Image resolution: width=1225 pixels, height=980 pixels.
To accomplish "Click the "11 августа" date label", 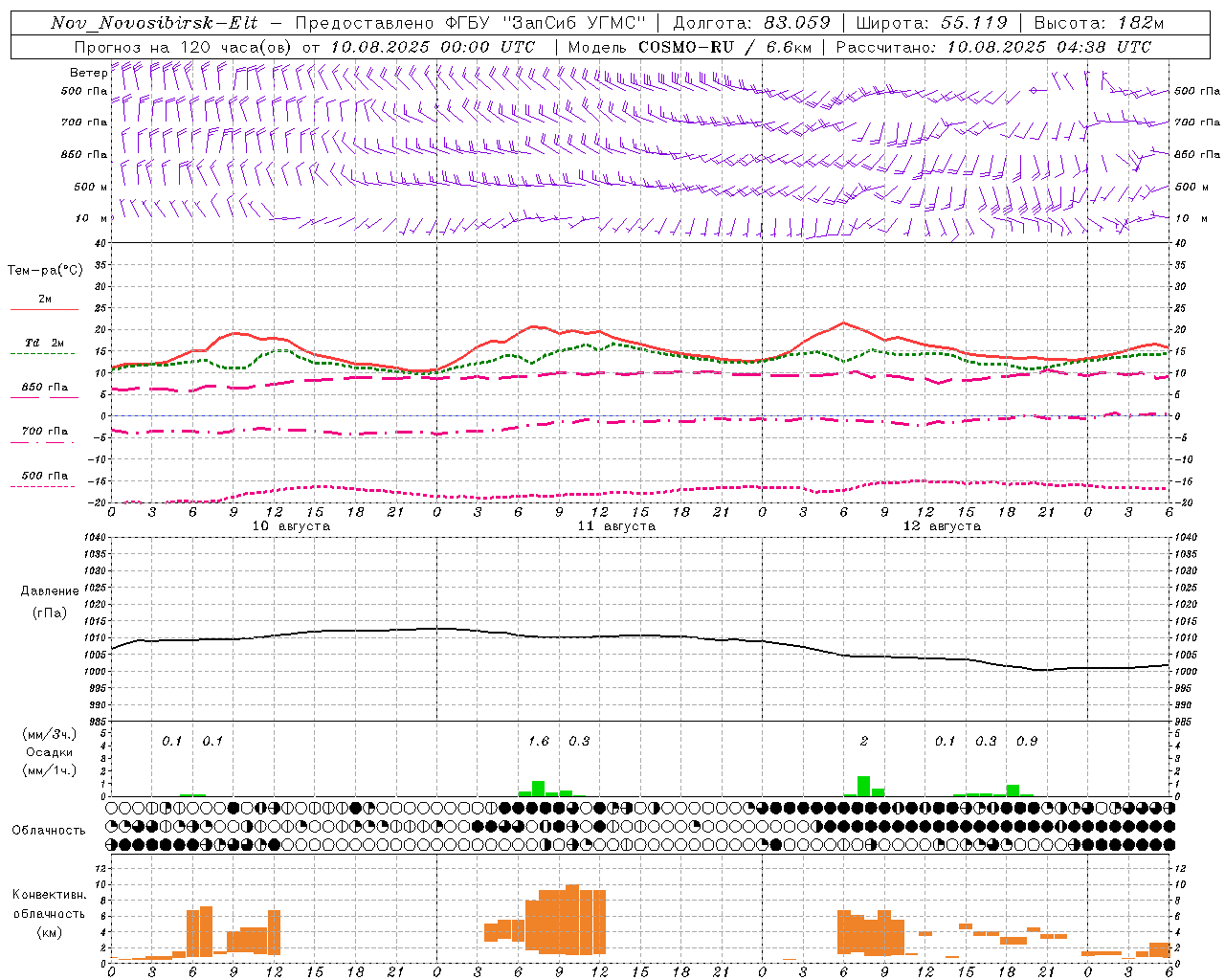I will click(616, 526).
